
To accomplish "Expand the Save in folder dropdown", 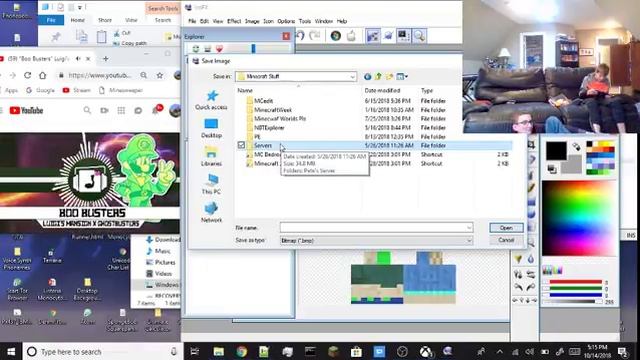I will point(352,76).
